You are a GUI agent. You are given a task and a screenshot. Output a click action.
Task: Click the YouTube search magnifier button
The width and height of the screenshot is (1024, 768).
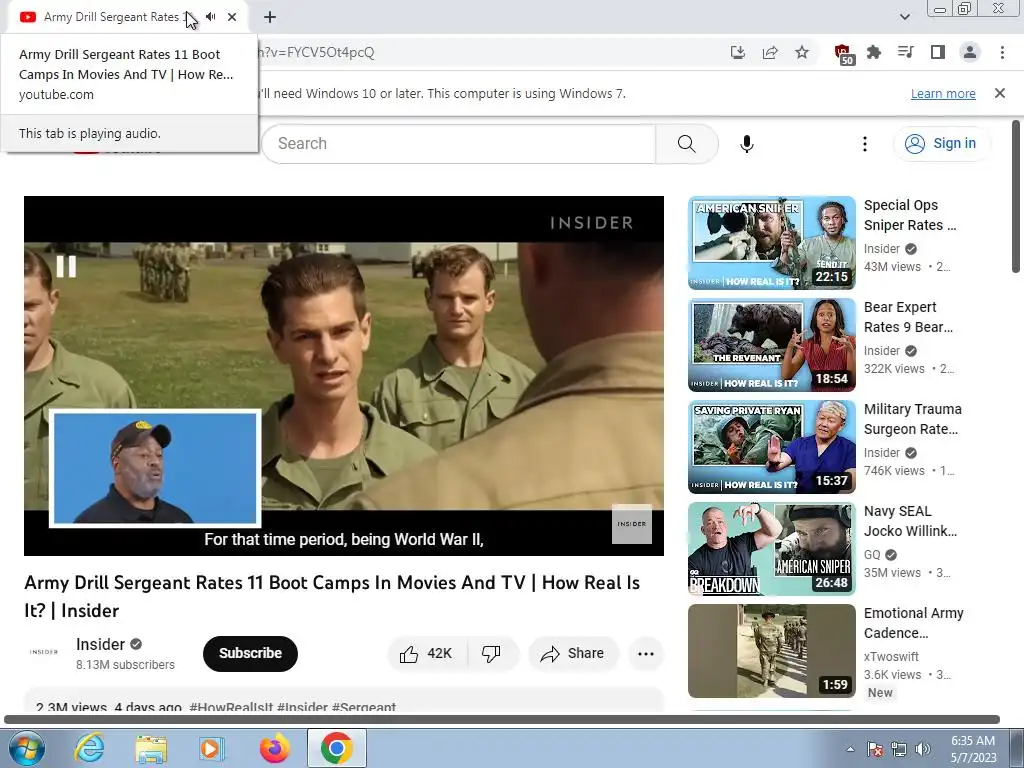click(686, 144)
